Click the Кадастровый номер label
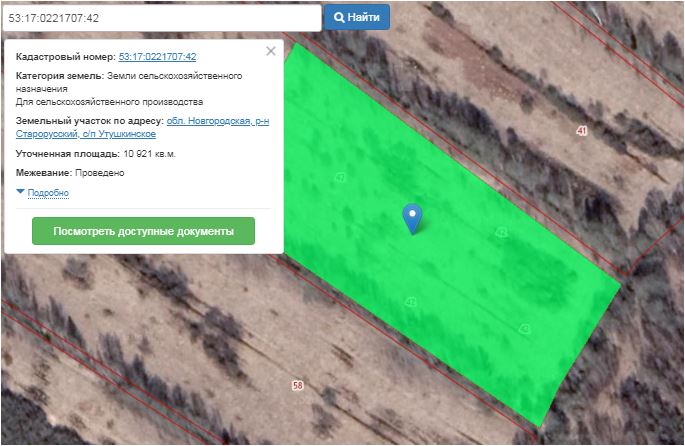Viewport: 685px width, 446px height. [65, 57]
